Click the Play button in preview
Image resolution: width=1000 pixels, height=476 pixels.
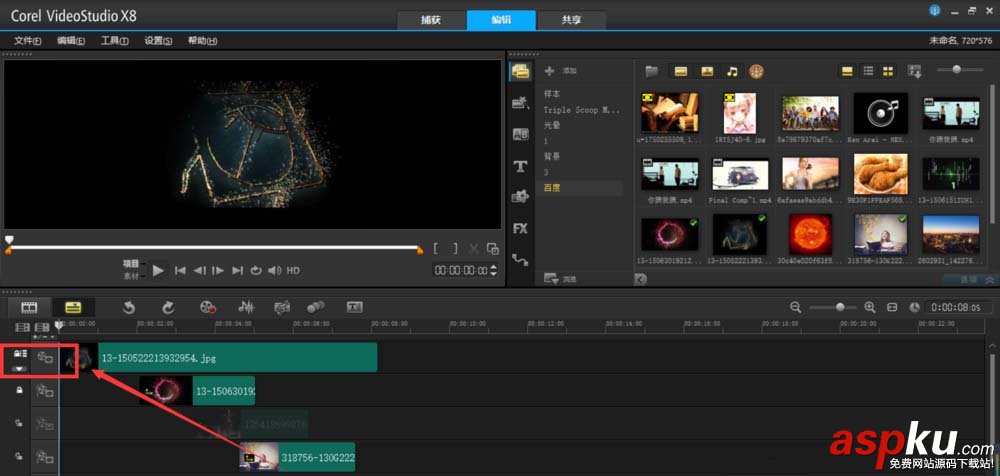pos(158,271)
